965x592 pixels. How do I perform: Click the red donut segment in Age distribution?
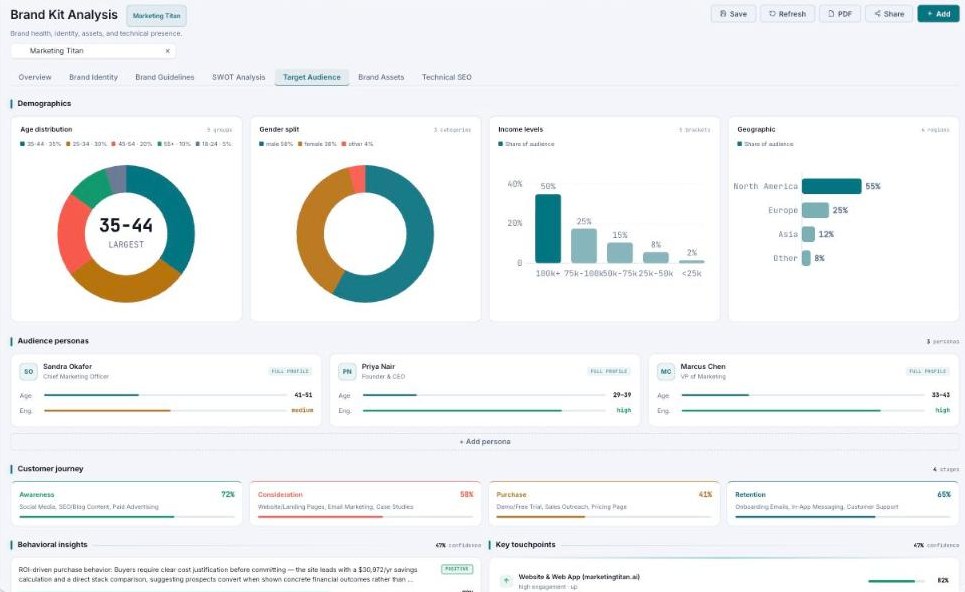(x=71, y=233)
